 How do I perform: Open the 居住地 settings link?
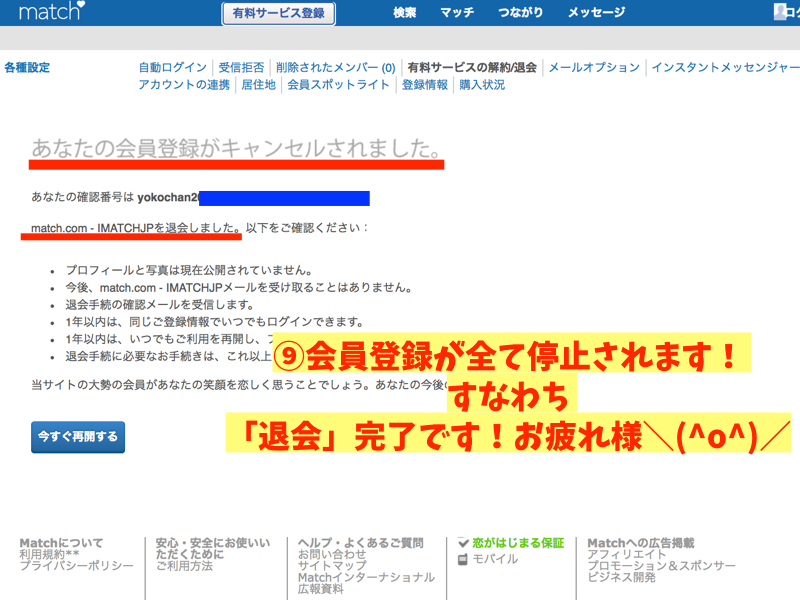[259, 85]
